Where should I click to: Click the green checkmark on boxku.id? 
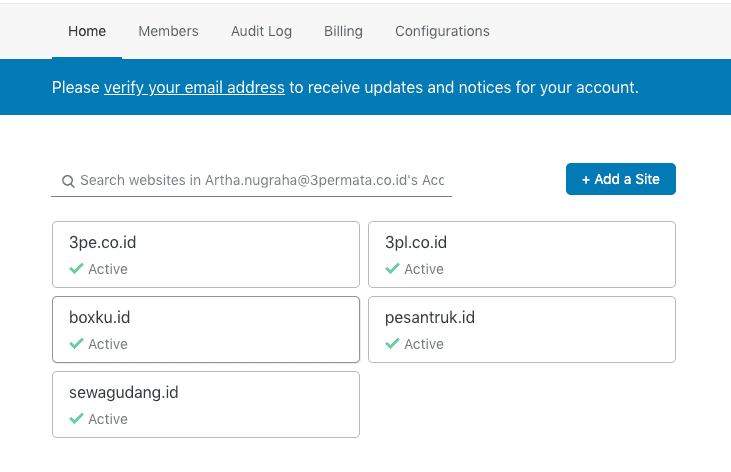pyautogui.click(x=76, y=344)
